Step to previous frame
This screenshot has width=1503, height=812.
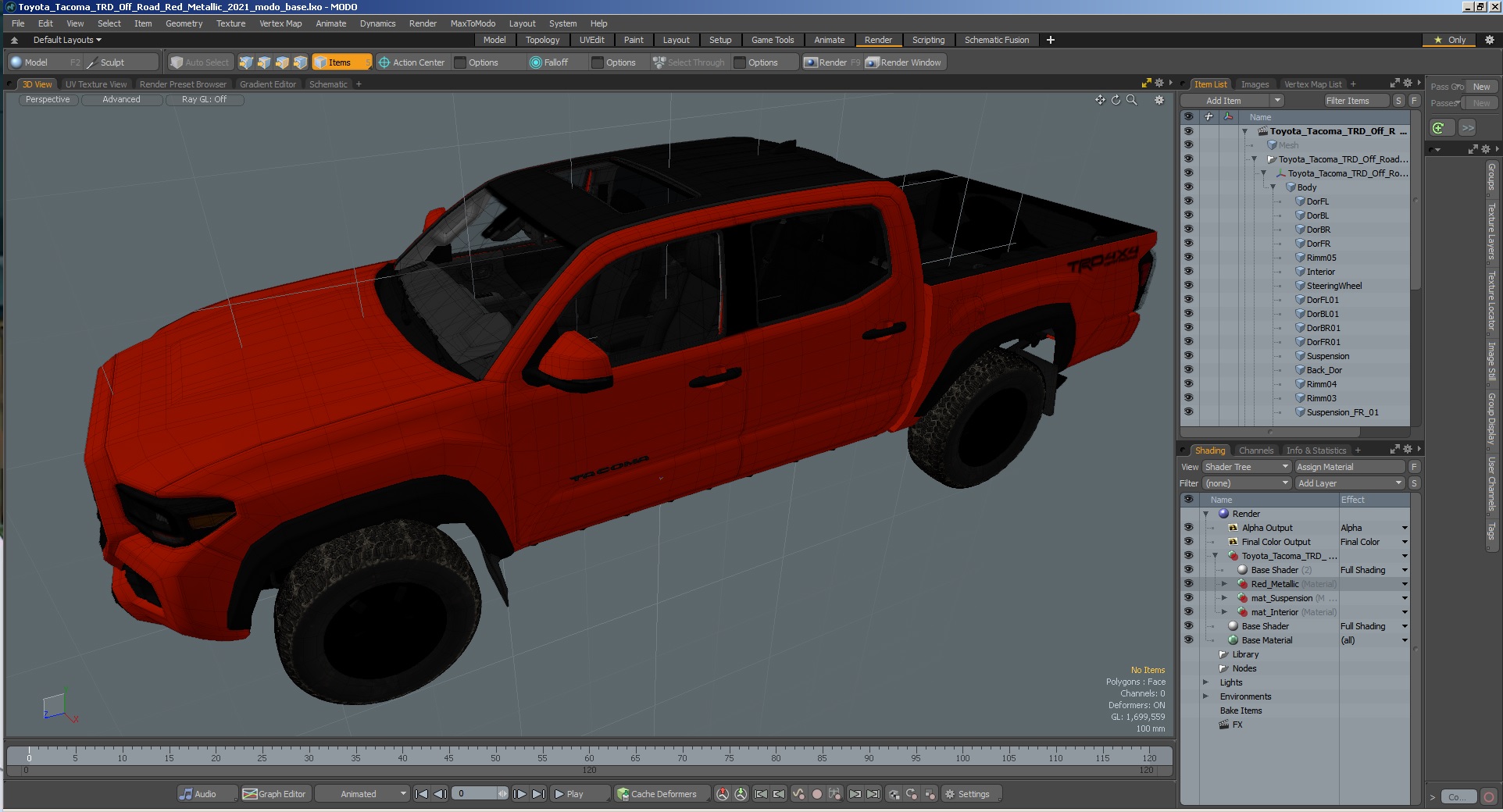click(440, 794)
